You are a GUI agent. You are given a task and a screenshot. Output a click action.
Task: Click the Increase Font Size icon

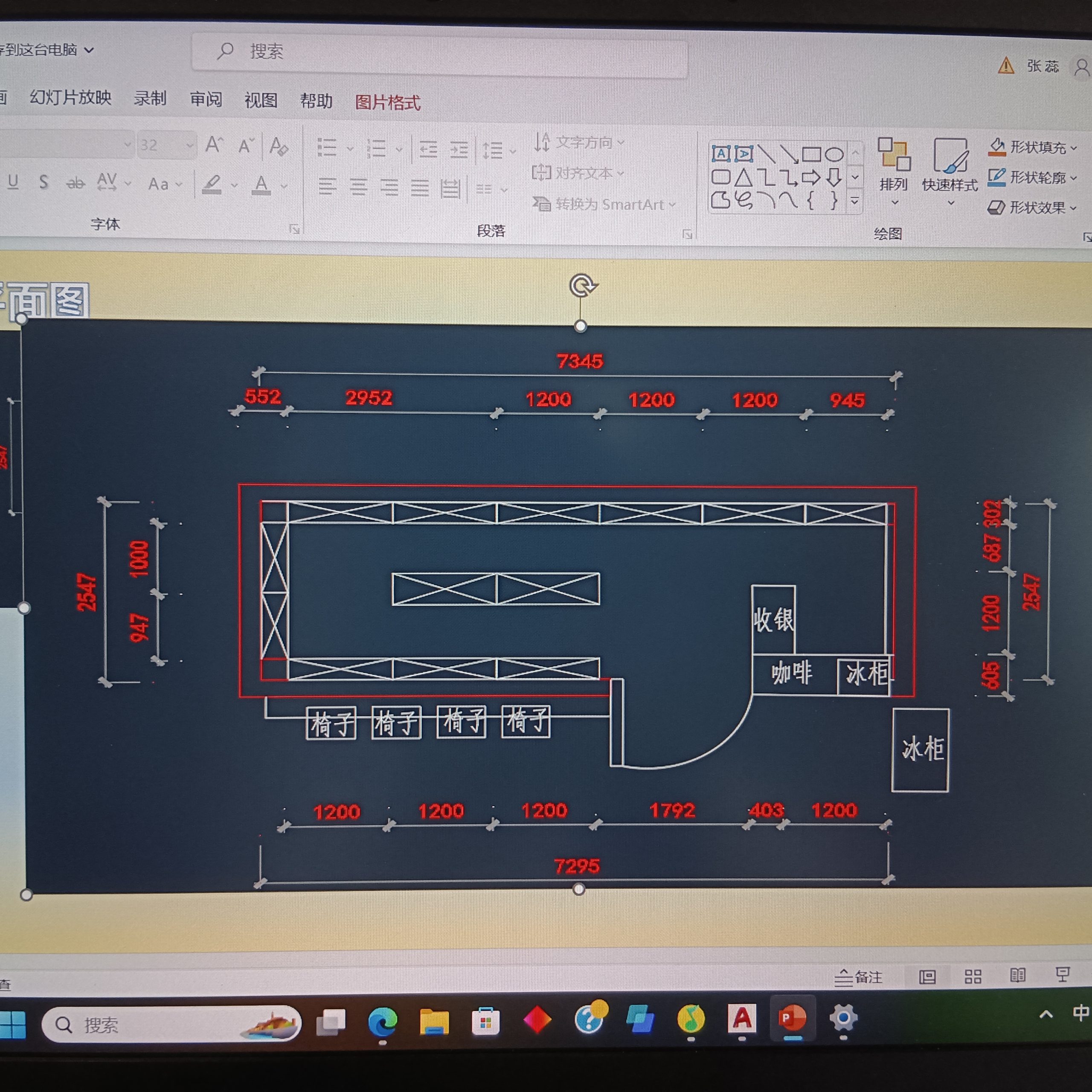point(214,145)
